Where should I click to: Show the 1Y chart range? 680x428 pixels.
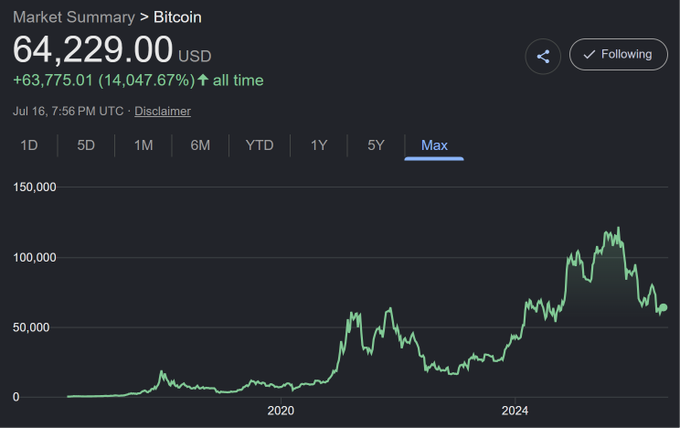(319, 145)
